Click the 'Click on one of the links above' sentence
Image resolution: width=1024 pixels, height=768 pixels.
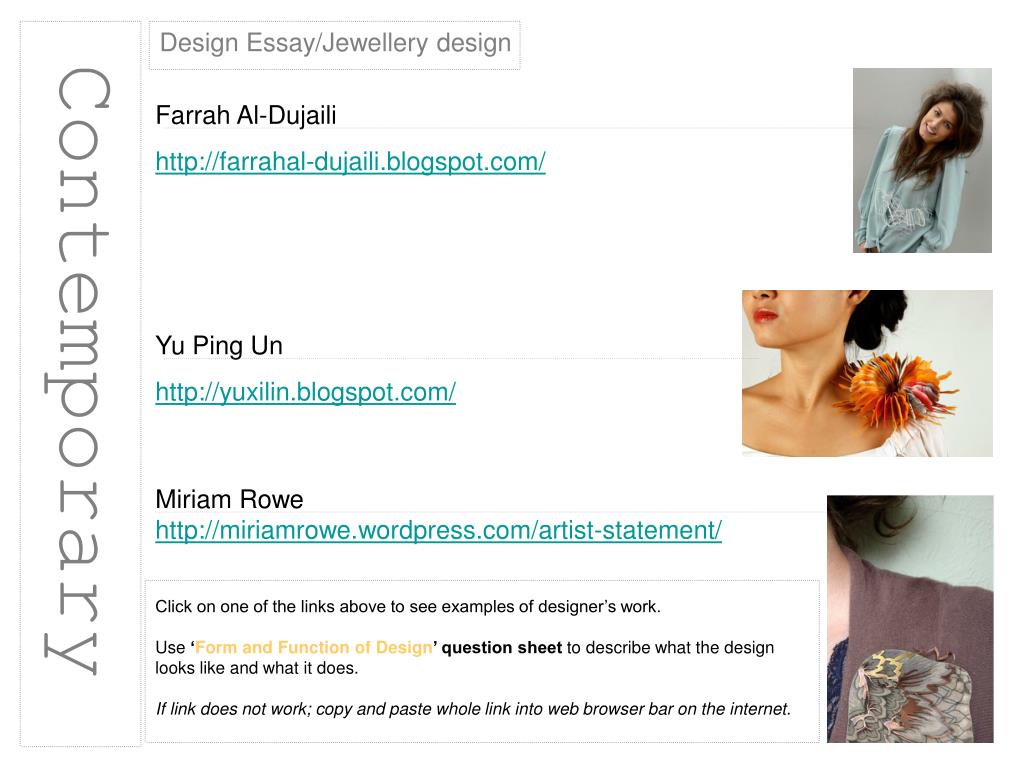(x=408, y=607)
